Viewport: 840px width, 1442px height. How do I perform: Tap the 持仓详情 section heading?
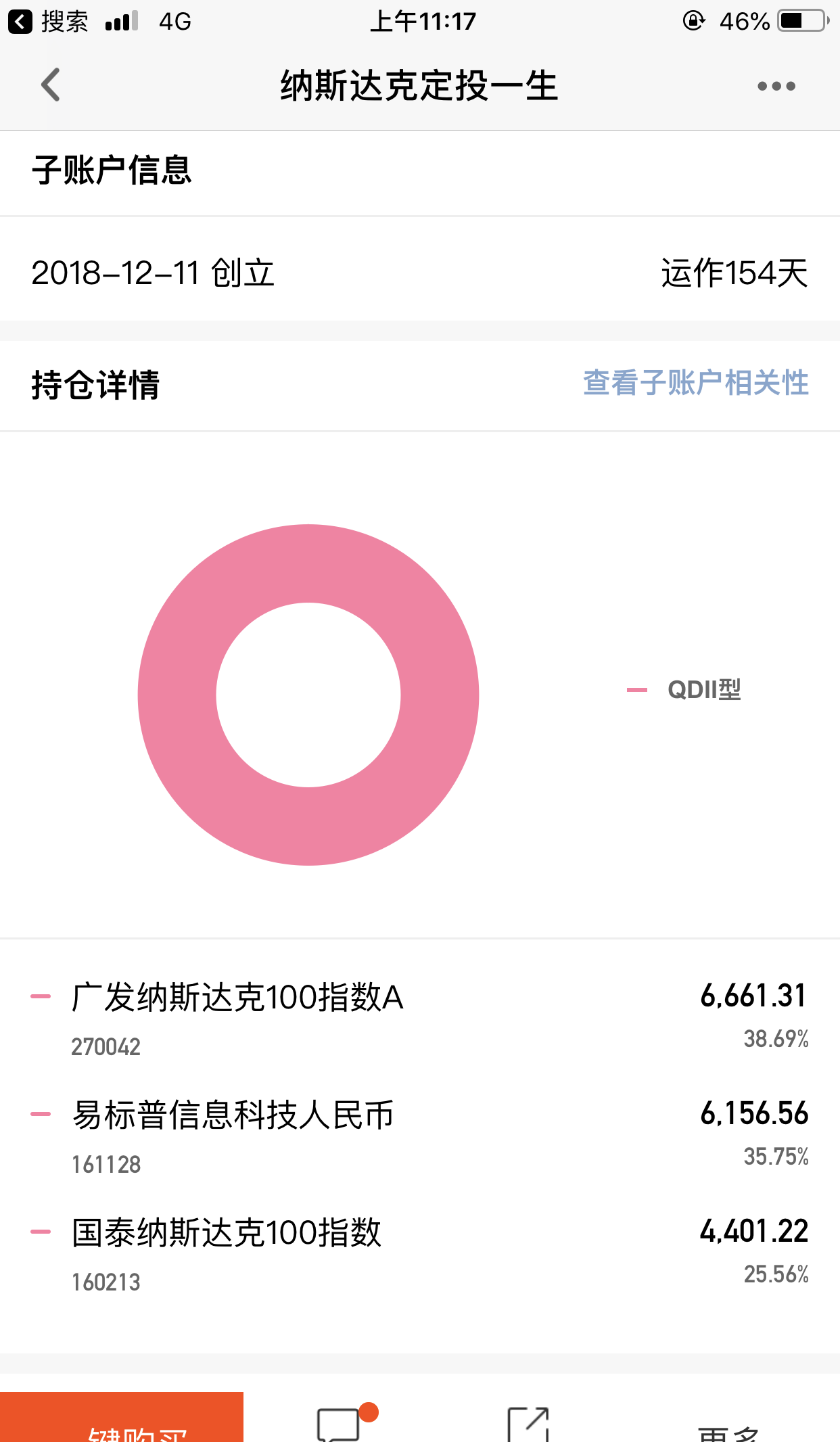pyautogui.click(x=96, y=385)
